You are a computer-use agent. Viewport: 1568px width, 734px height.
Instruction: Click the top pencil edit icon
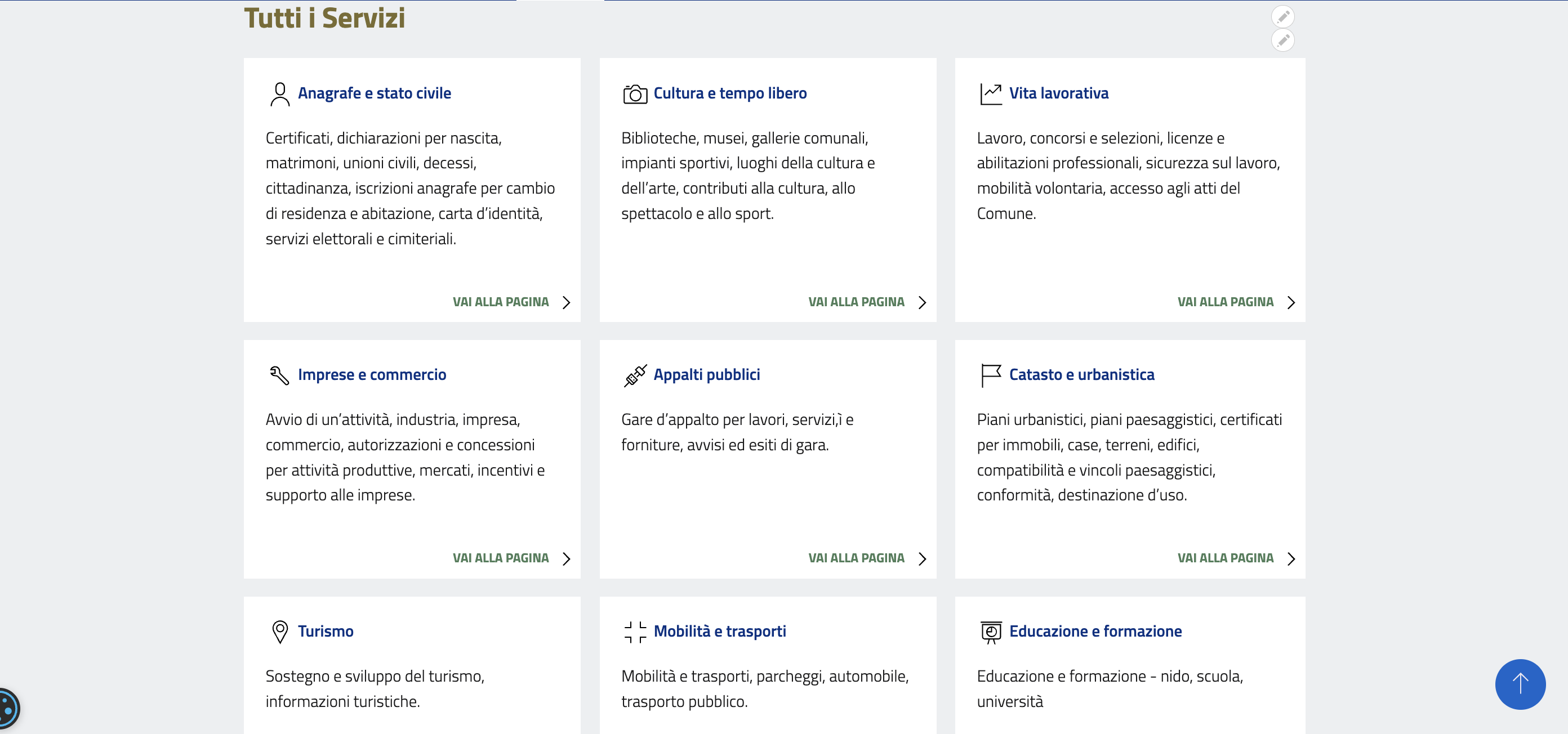[1282, 16]
